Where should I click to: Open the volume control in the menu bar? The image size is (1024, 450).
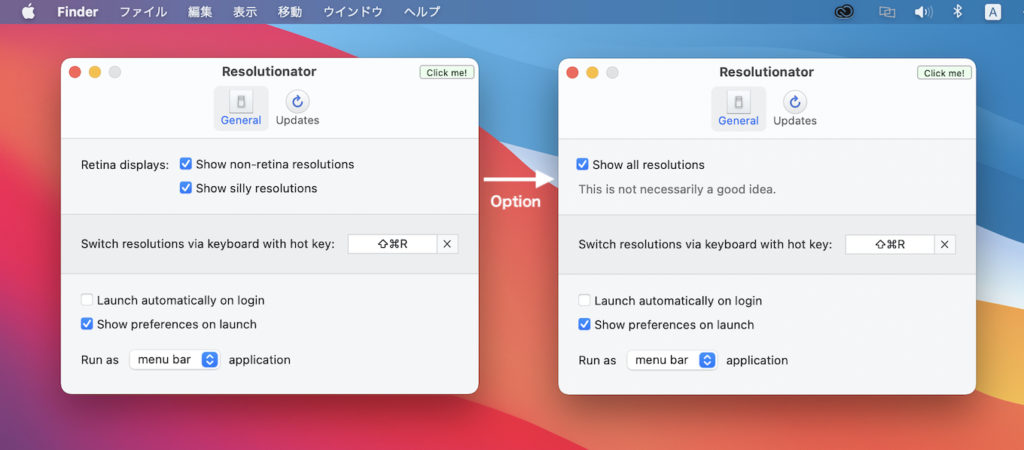tap(923, 12)
